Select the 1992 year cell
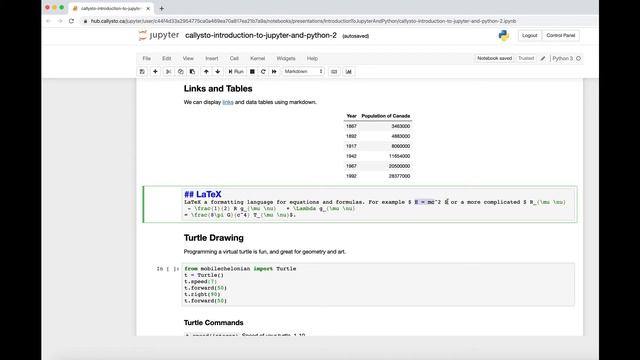Screen dimensions: 640x360 click(x=351, y=176)
